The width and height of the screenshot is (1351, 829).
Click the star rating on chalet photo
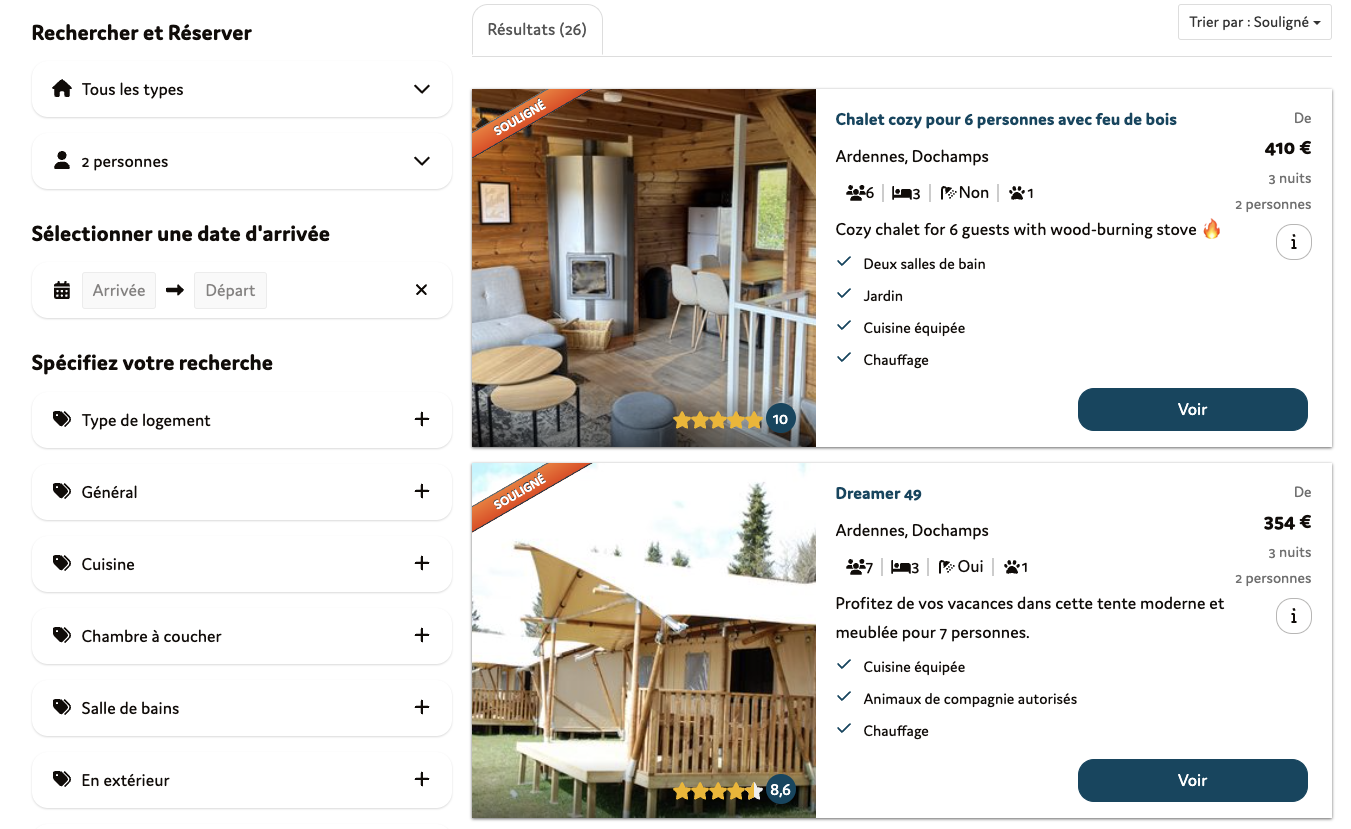(x=718, y=420)
